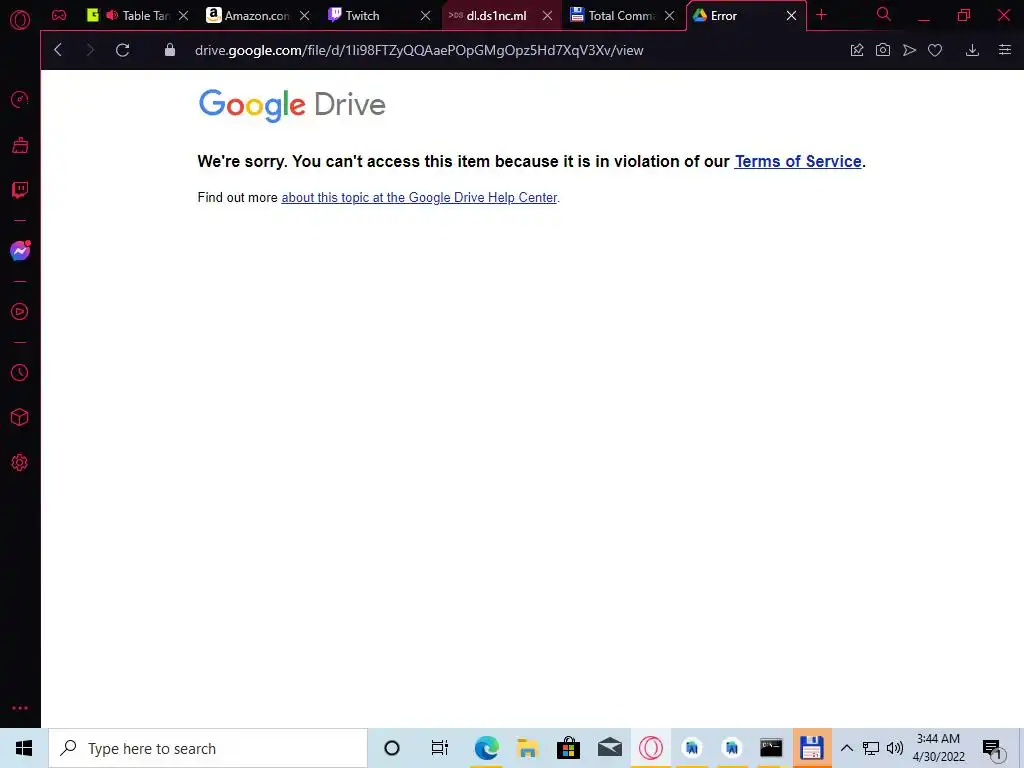Open Task View on taskbar

(x=440, y=748)
